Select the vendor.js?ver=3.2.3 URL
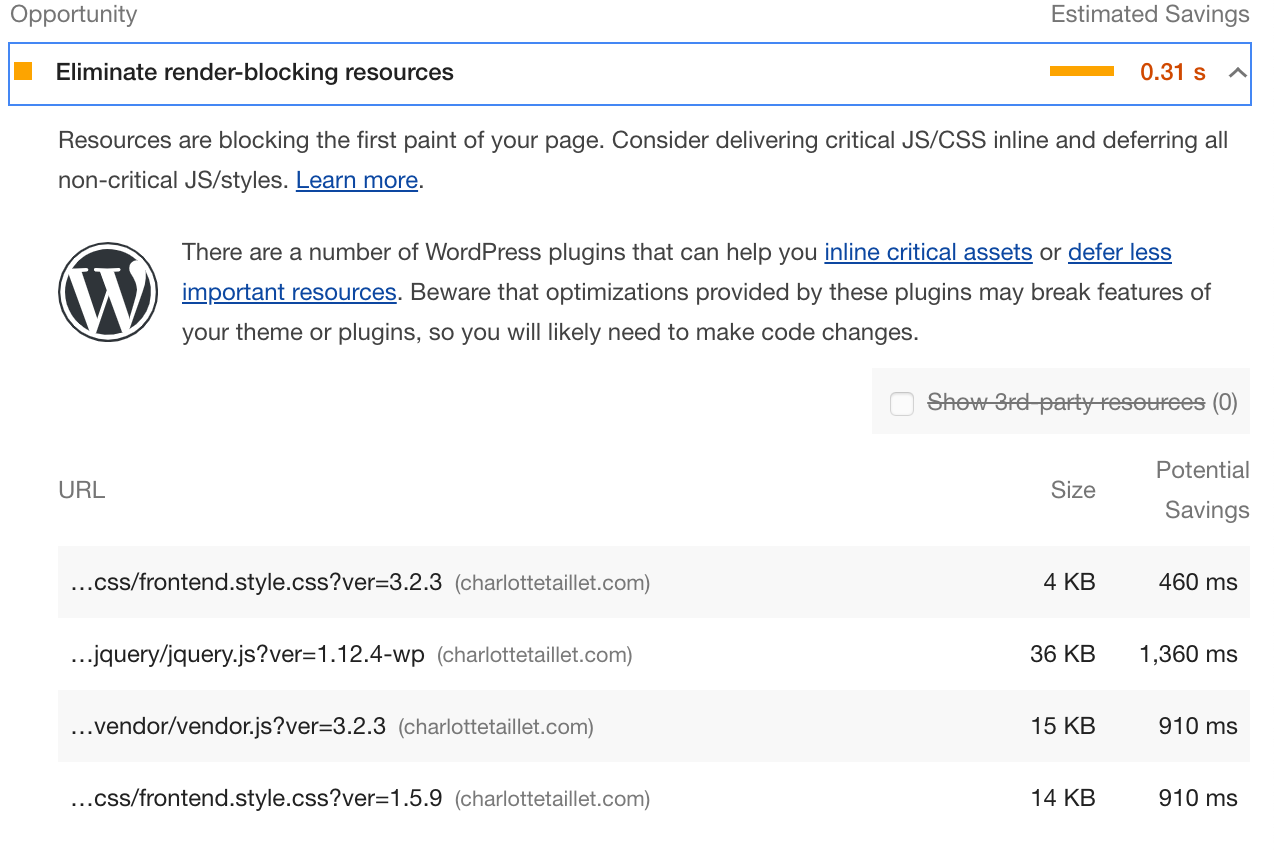 tap(228, 726)
